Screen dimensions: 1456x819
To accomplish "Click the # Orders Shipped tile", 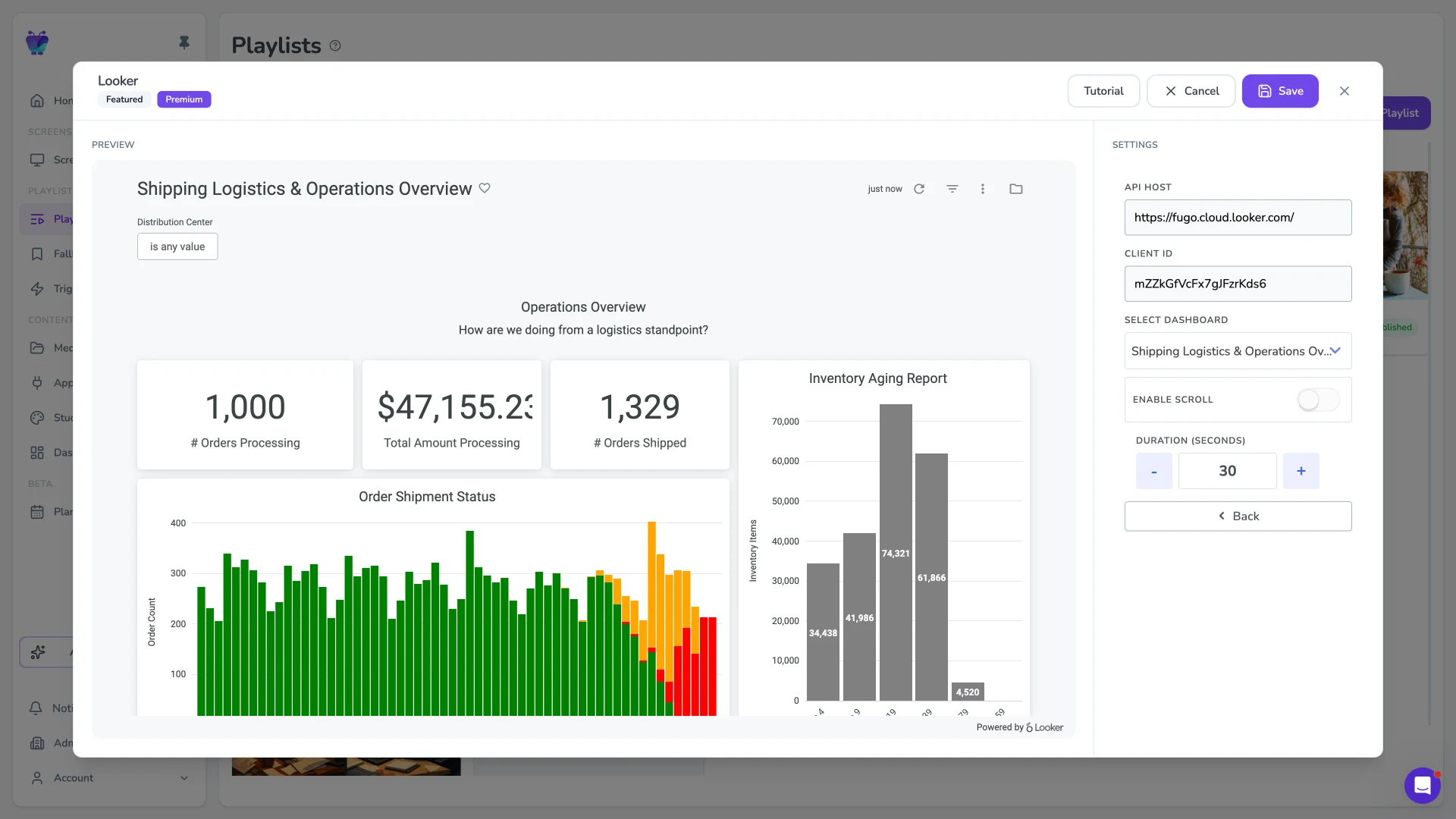I will pyautogui.click(x=640, y=415).
